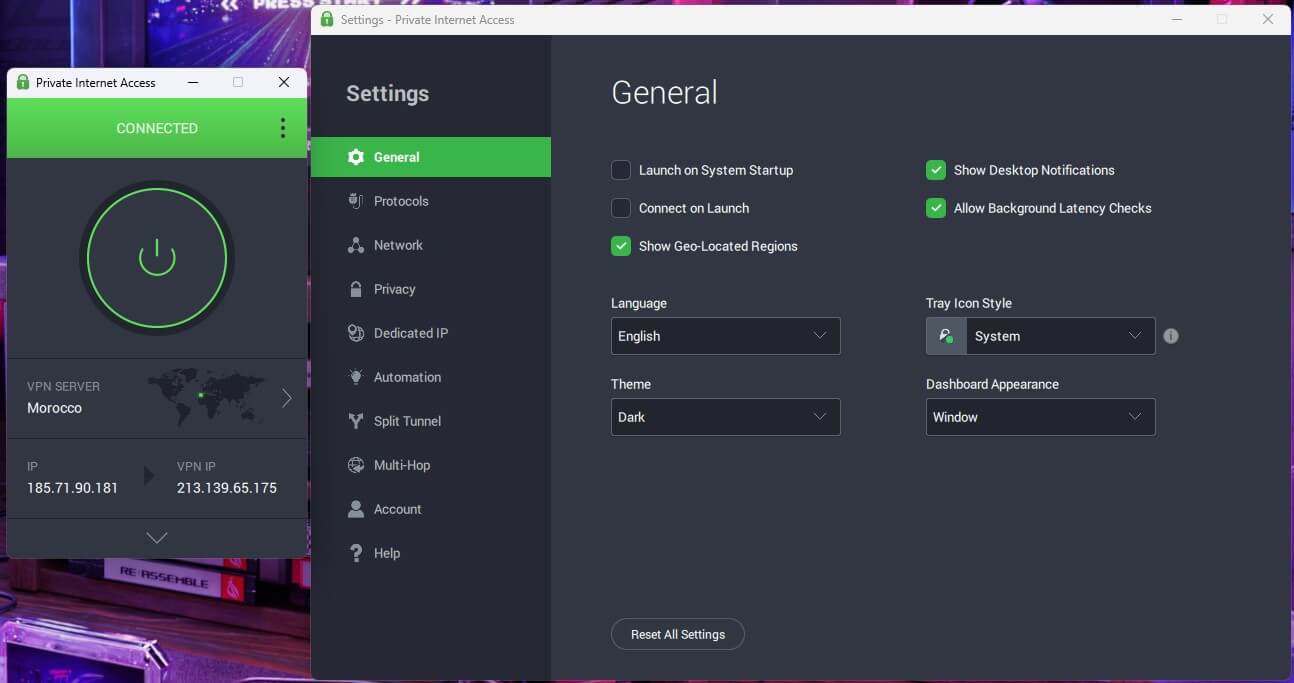This screenshot has width=1294, height=683.
Task: Click the Tray Icon Style info icon
Action: [x=1171, y=336]
